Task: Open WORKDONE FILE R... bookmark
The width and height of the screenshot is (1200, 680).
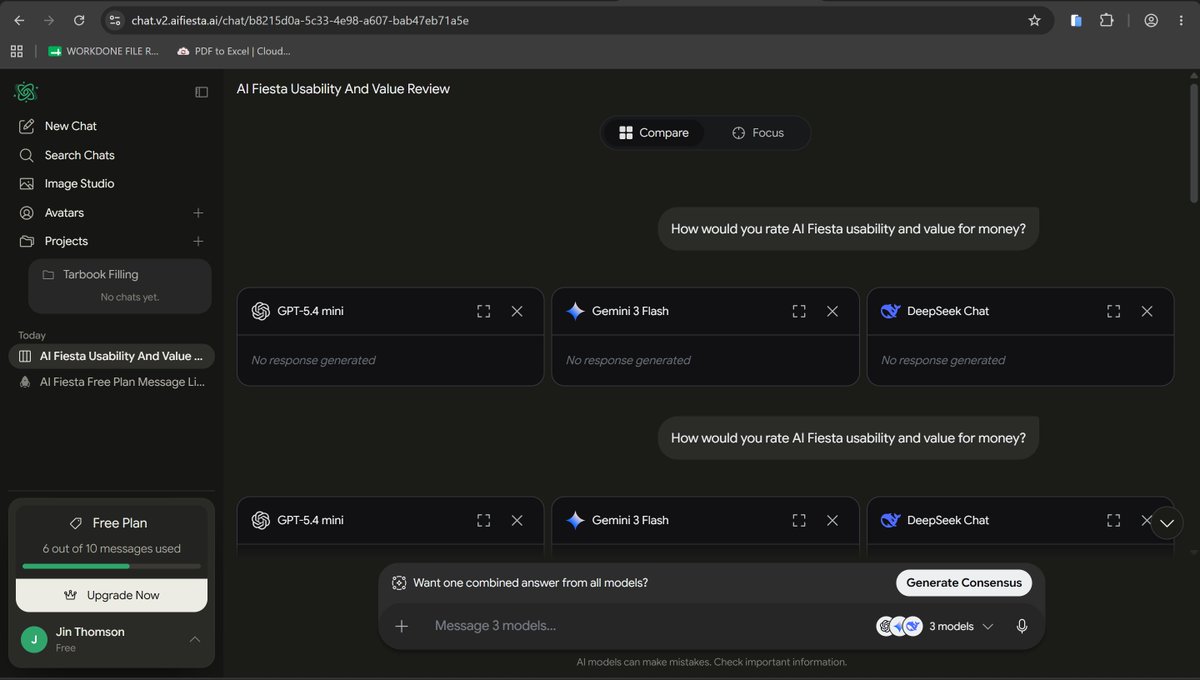Action: (103, 51)
